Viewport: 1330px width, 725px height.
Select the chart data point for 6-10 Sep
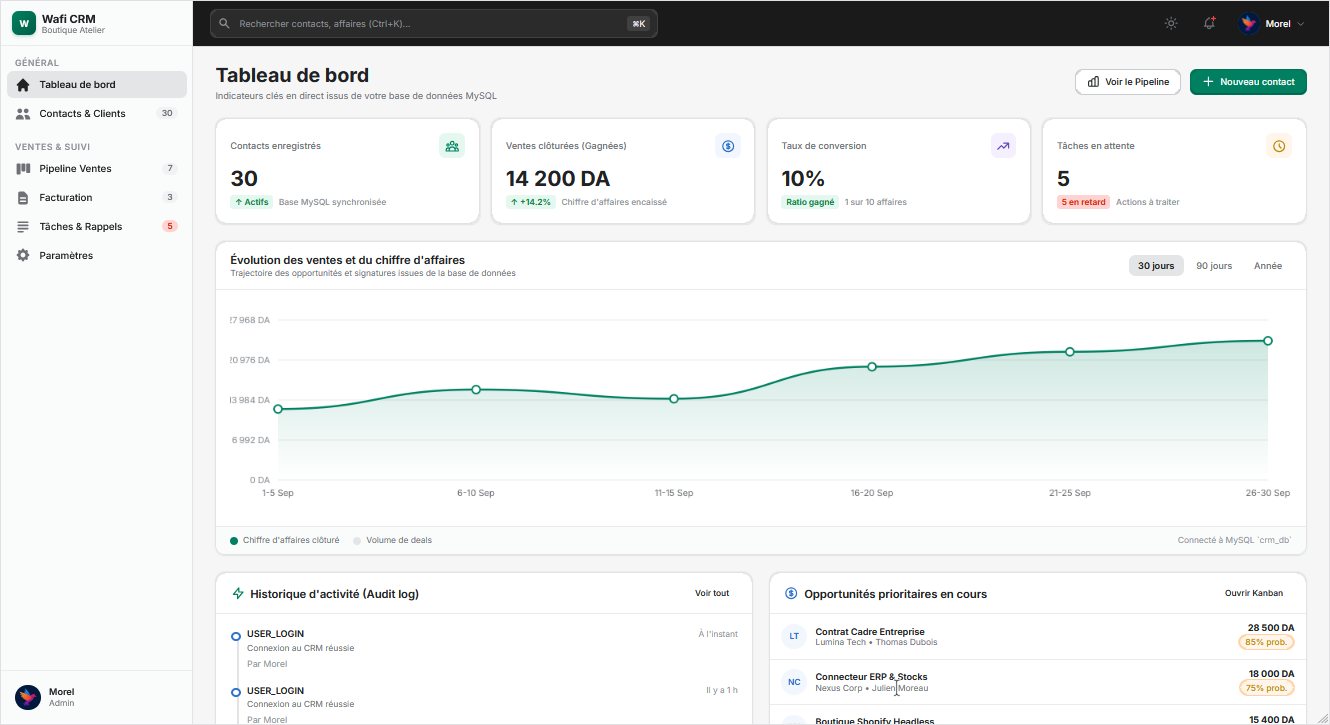tap(476, 389)
